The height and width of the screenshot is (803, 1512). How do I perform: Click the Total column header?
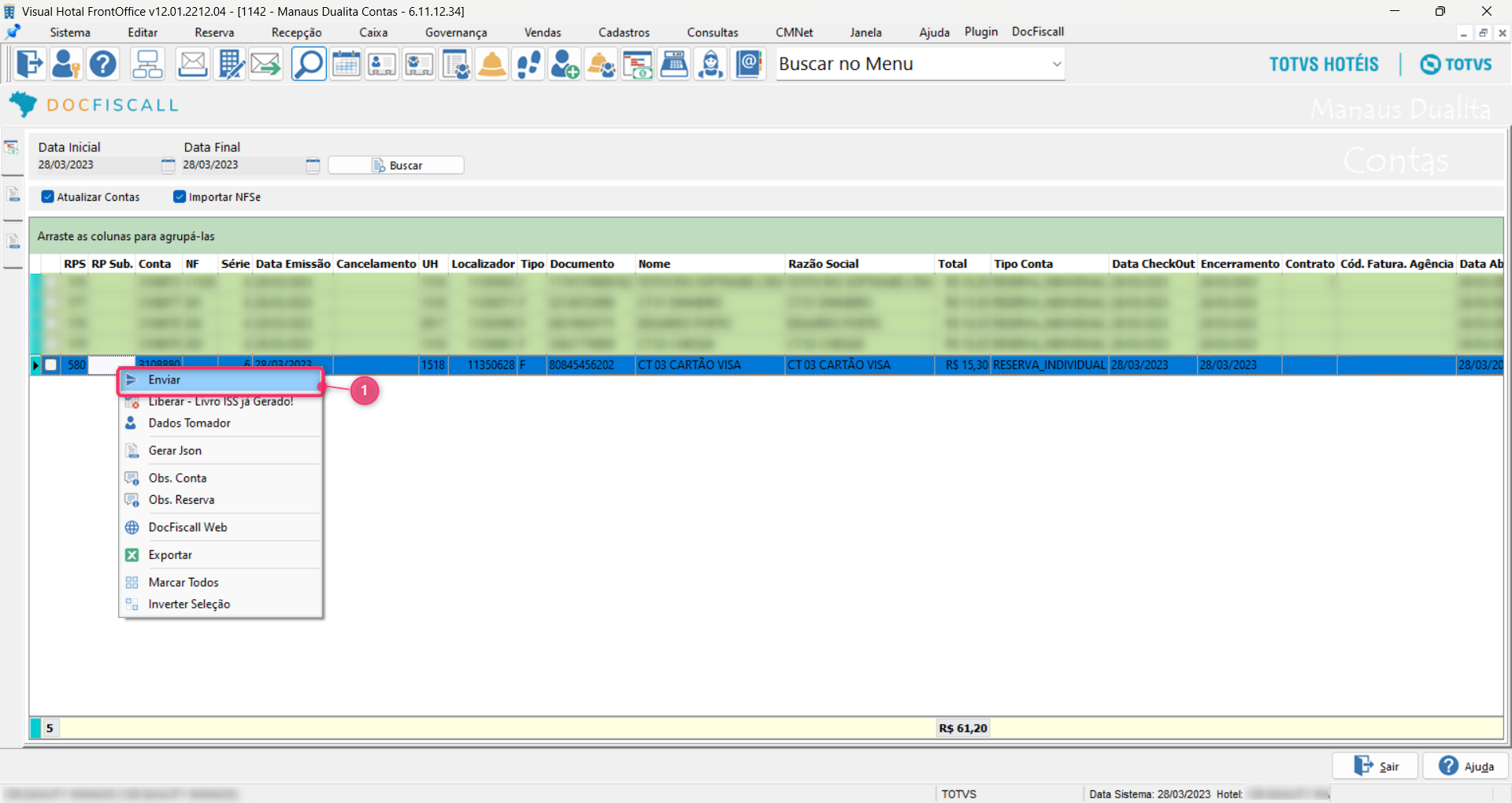[x=962, y=264]
